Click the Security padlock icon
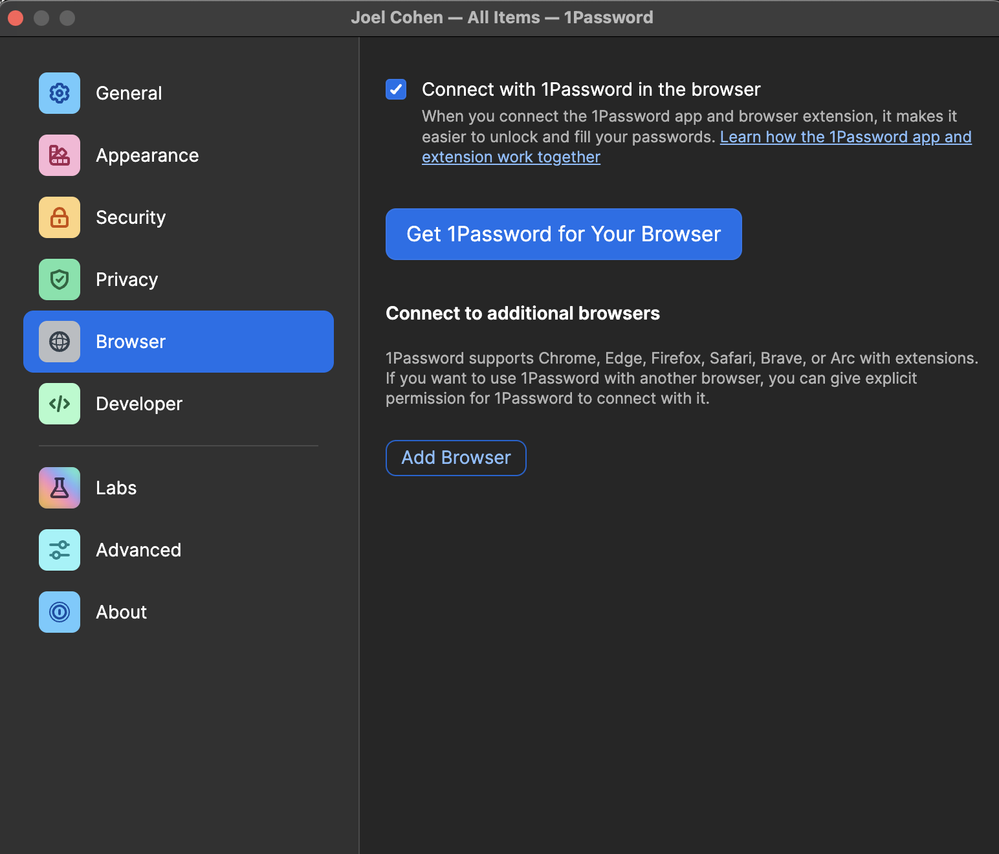 [59, 217]
